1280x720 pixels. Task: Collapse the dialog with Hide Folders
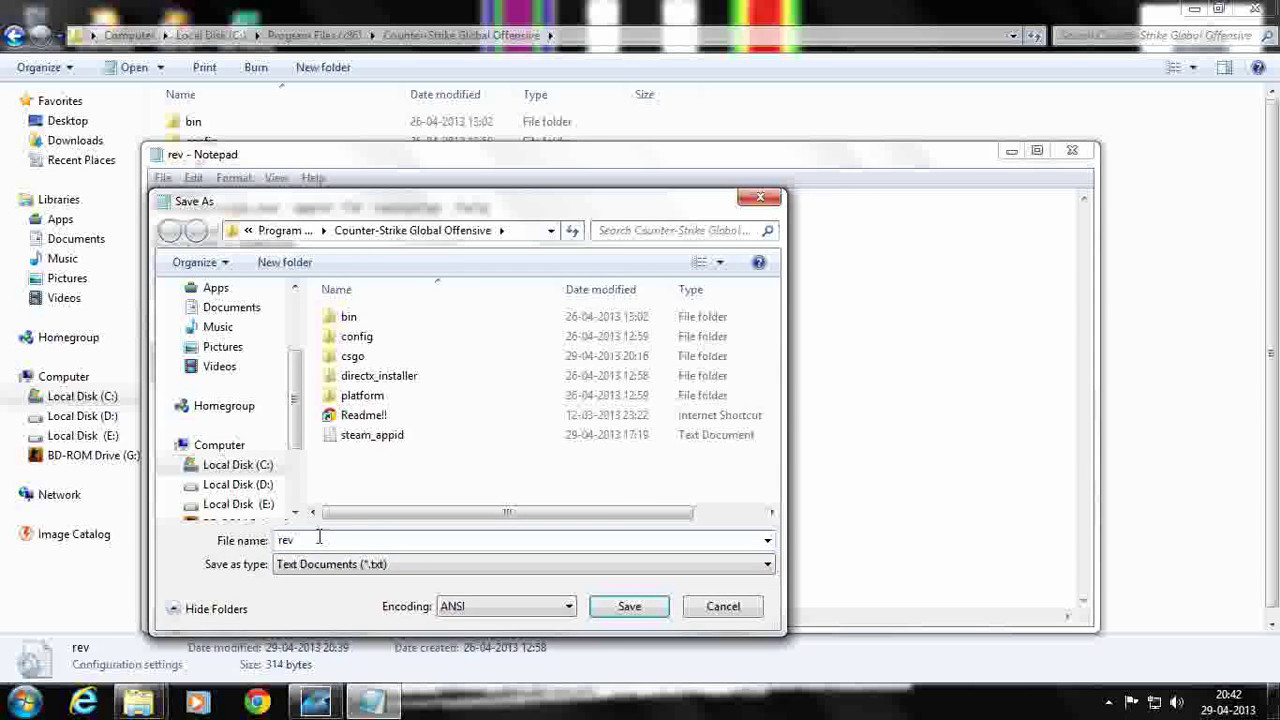[207, 608]
